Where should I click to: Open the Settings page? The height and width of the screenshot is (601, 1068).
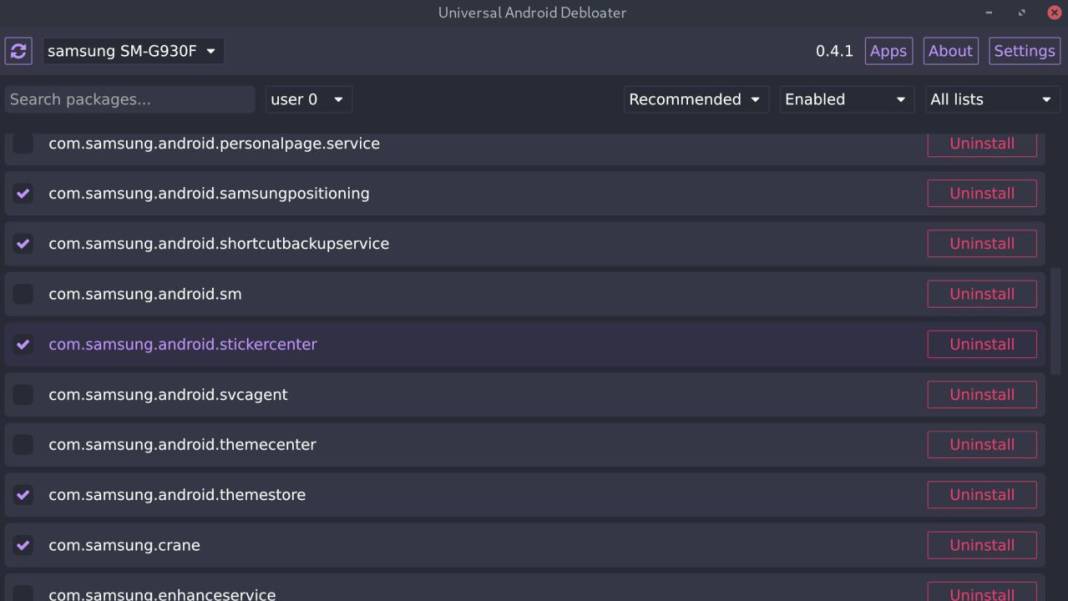tap(1024, 51)
